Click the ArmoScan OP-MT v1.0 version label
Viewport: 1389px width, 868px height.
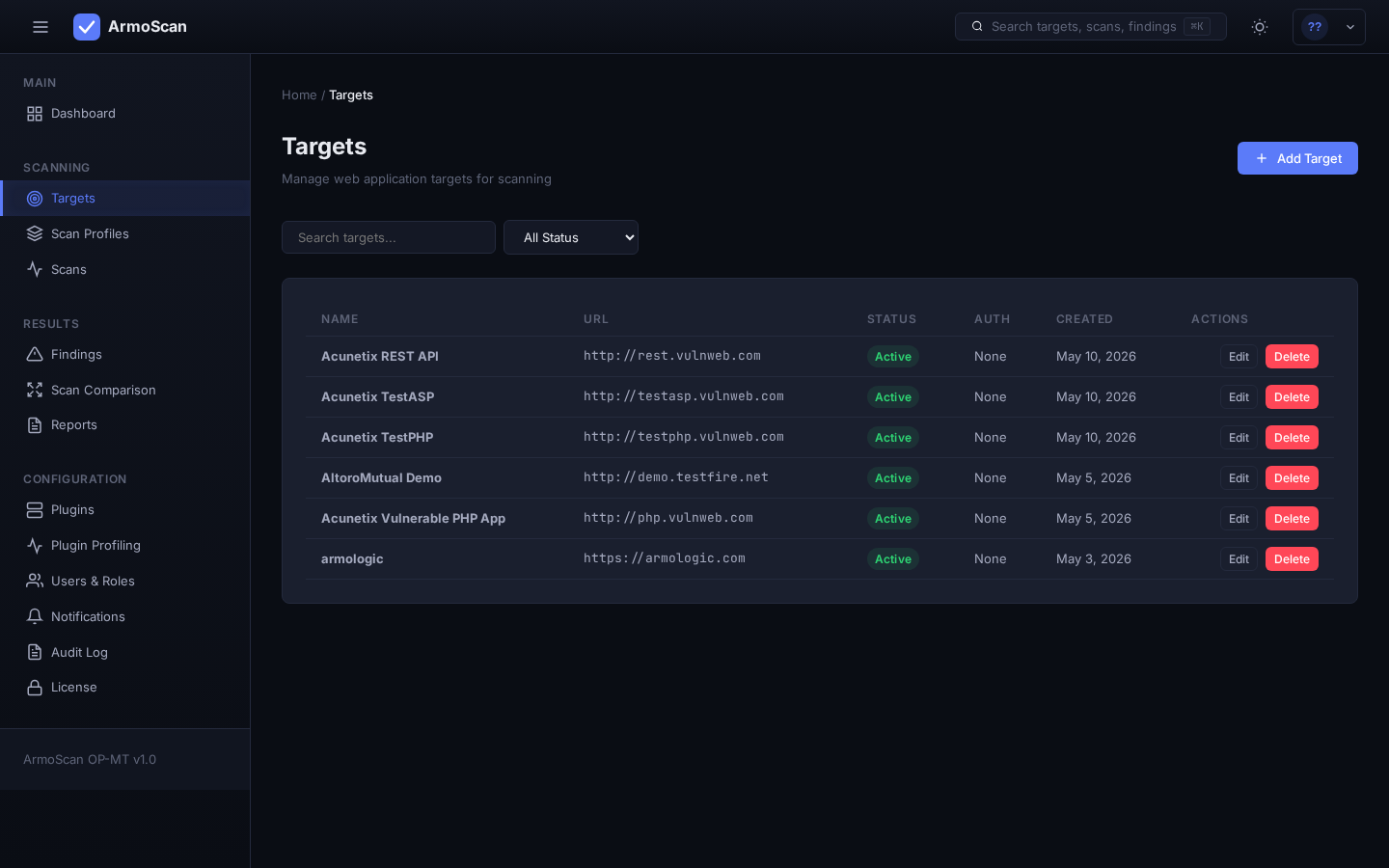pyautogui.click(x=90, y=760)
